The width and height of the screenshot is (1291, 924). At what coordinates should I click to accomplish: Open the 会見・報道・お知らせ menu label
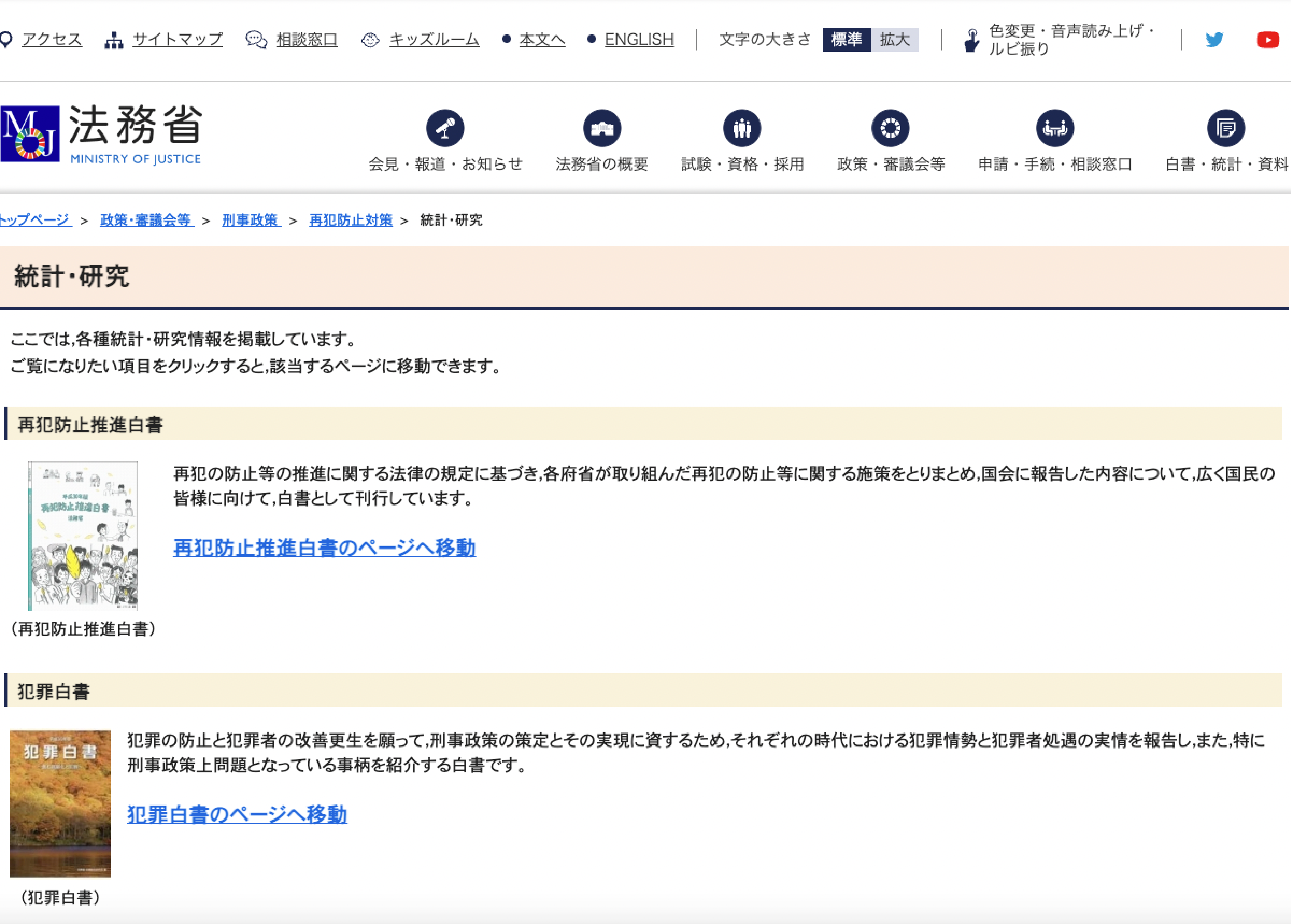point(446,164)
